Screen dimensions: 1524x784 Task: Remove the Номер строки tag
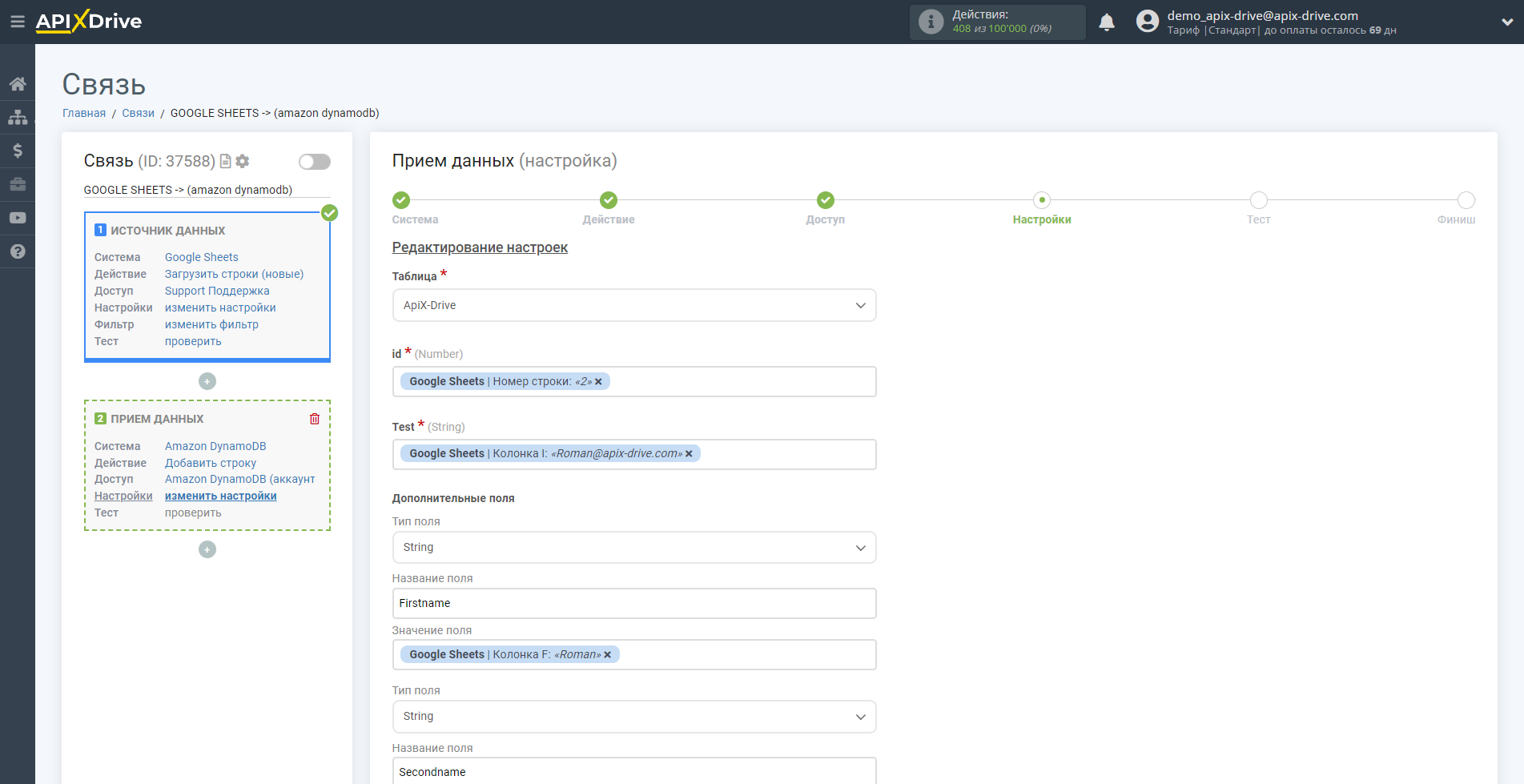click(x=598, y=382)
